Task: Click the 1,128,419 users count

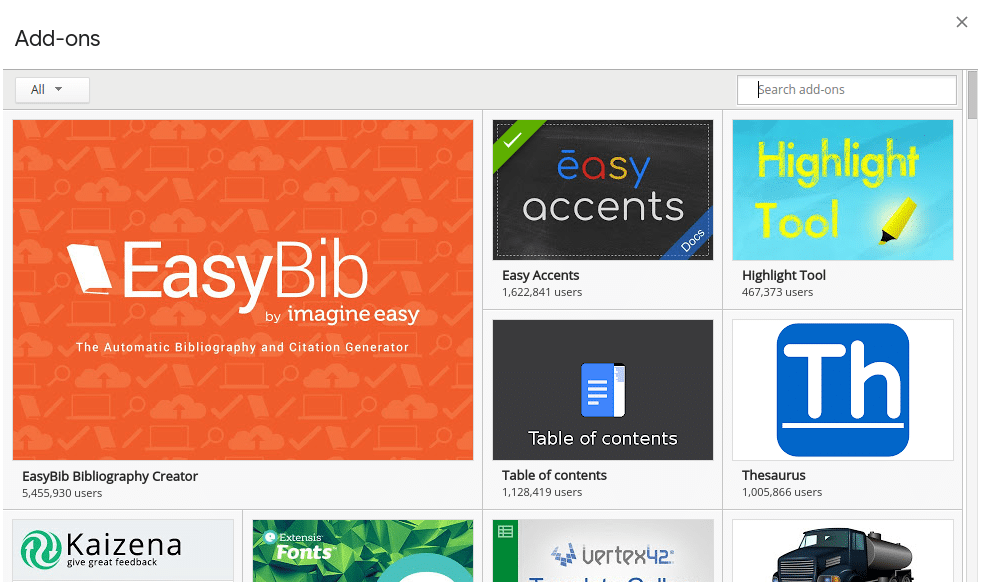Action: click(x=542, y=492)
